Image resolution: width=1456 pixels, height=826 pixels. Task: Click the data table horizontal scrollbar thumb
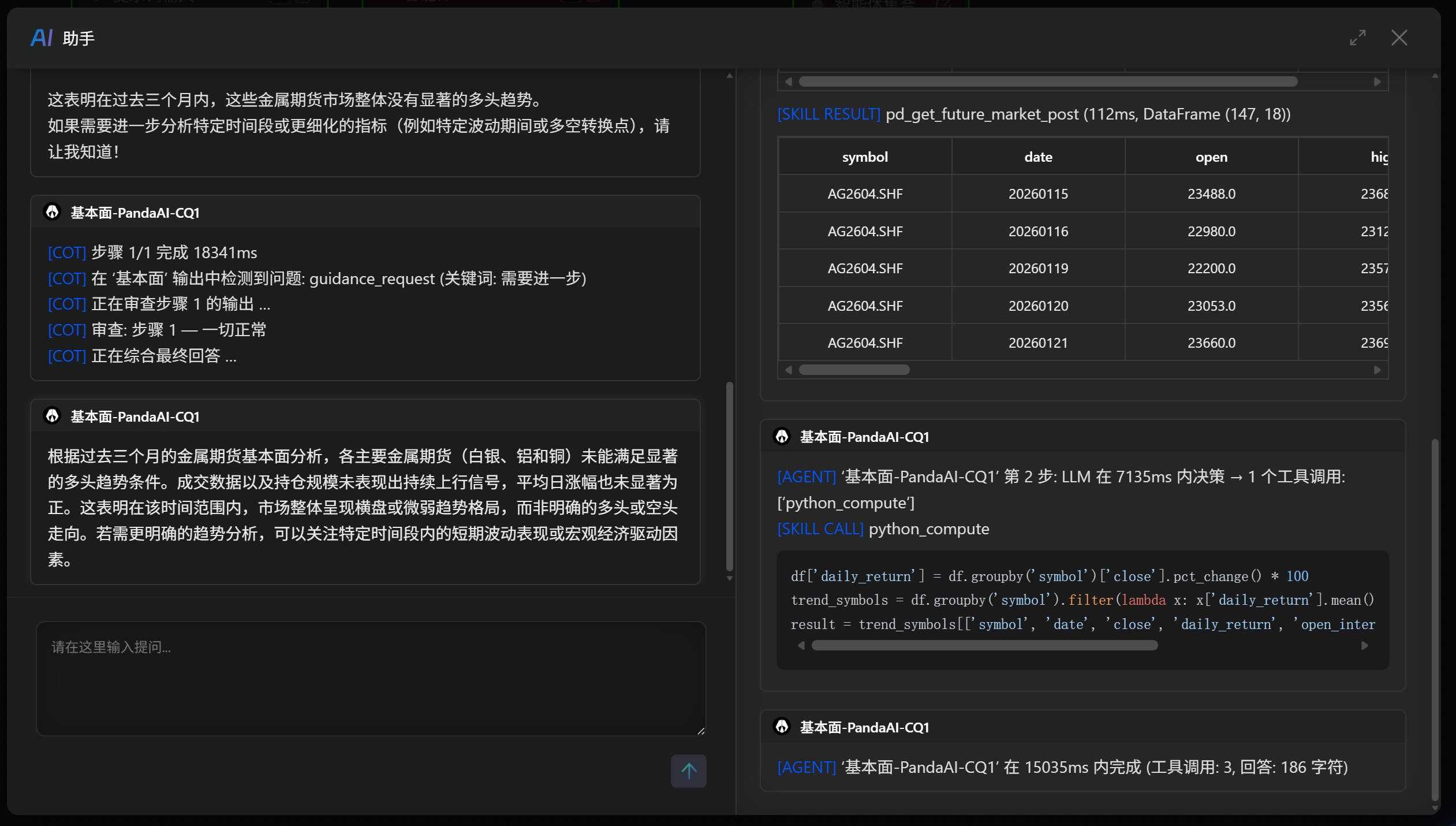point(854,370)
